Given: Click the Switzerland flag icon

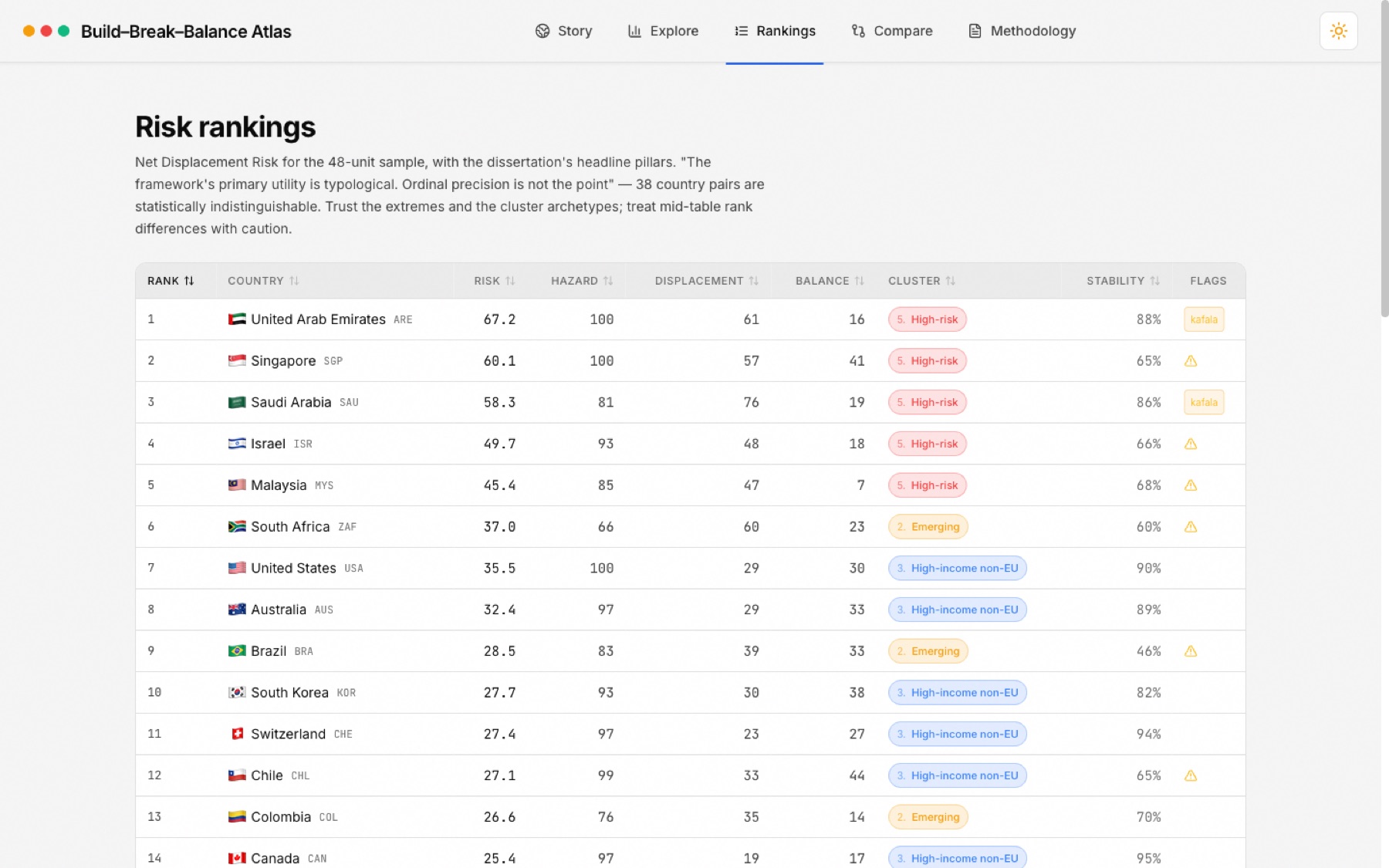Looking at the screenshot, I should click(x=237, y=734).
